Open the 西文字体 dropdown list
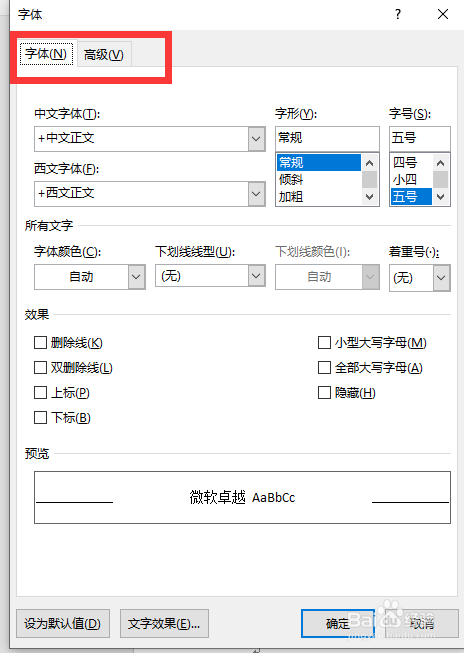This screenshot has height=653, width=464. [257, 194]
